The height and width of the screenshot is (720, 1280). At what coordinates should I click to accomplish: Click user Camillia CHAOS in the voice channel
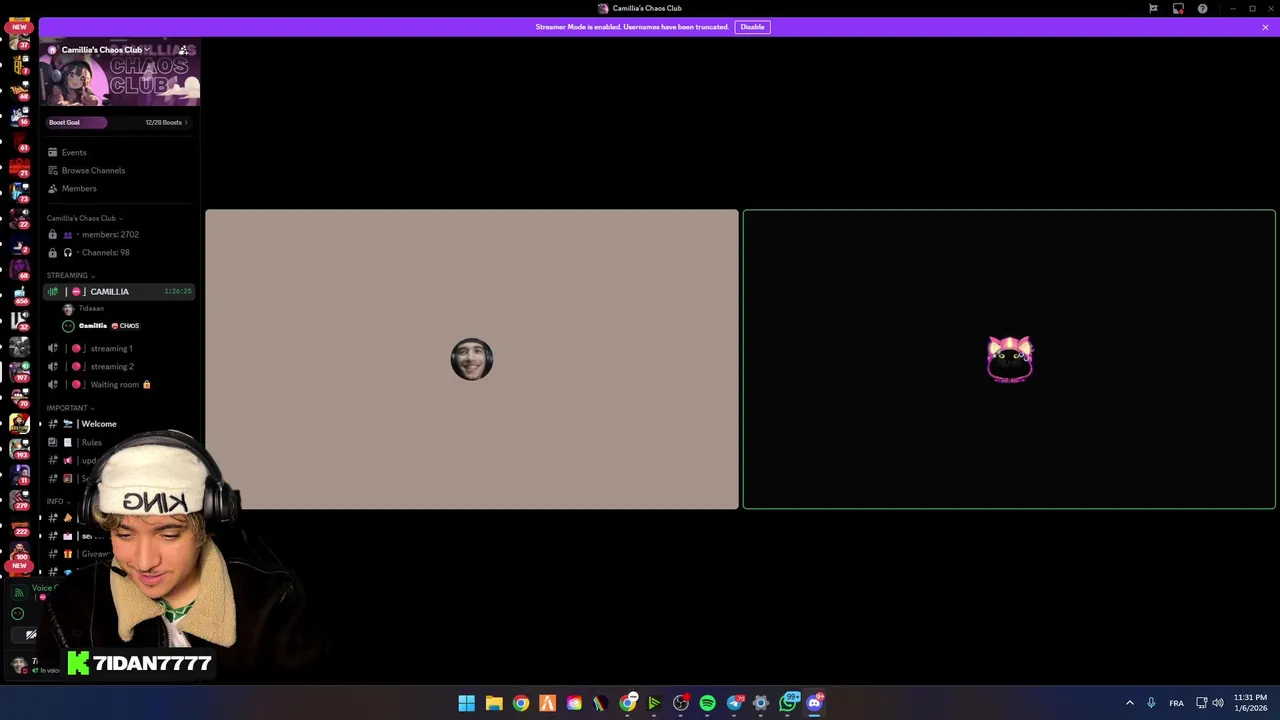pyautogui.click(x=101, y=326)
